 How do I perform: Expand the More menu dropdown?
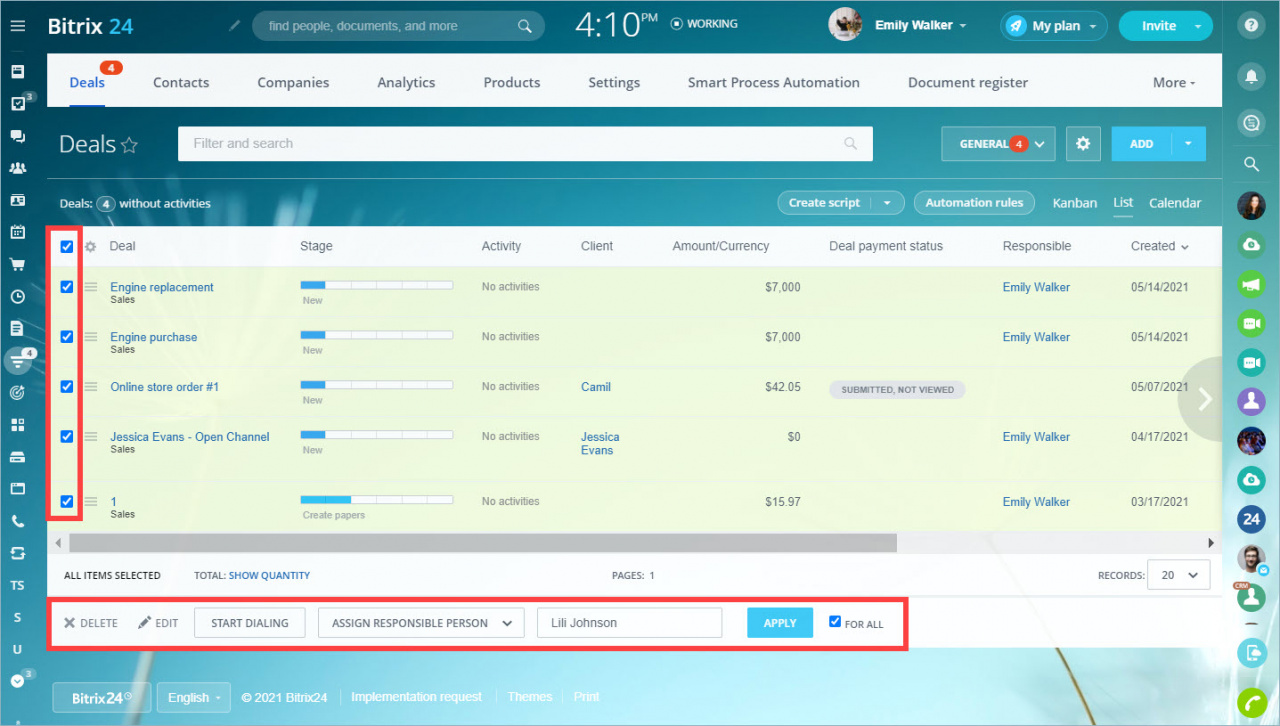(x=1174, y=83)
